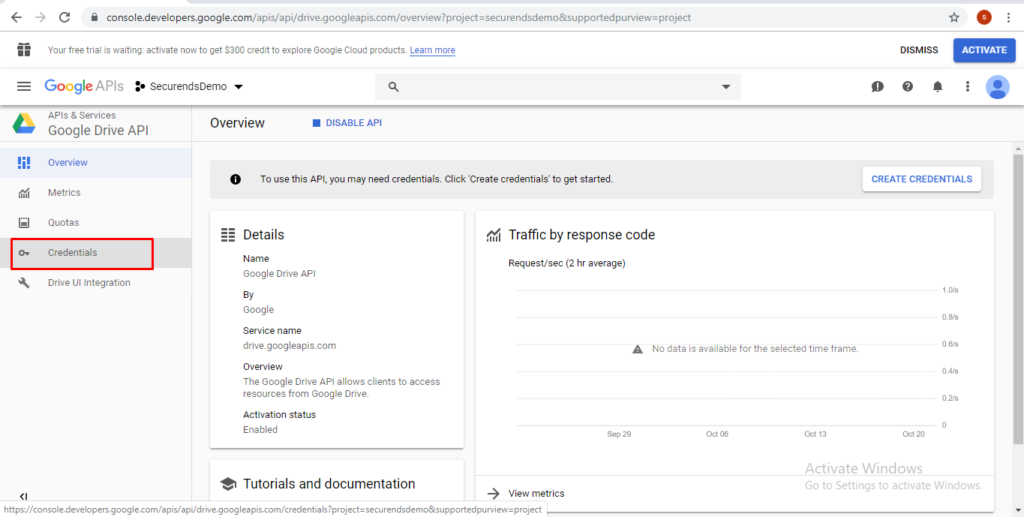
Task: Click the Enabled activation status text
Action: (260, 430)
